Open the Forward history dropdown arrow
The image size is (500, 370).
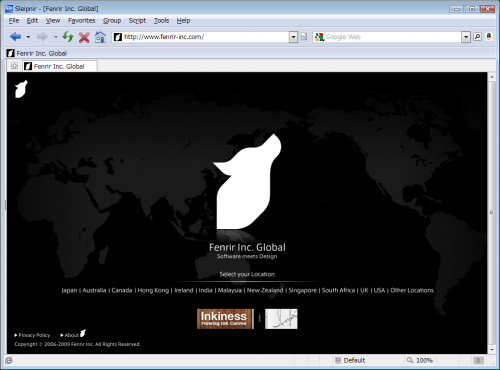(x=56, y=37)
